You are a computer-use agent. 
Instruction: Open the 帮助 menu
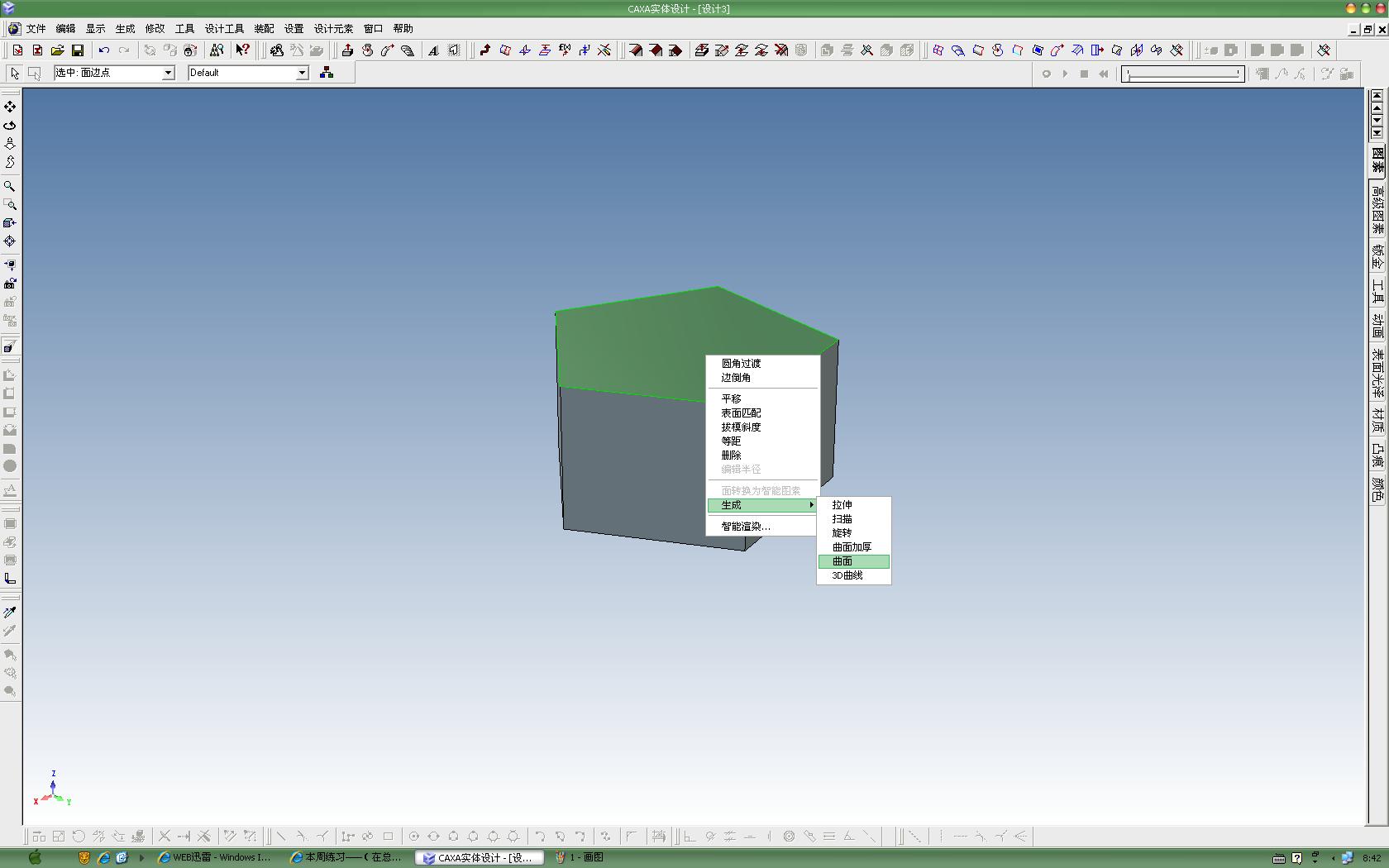click(x=403, y=29)
